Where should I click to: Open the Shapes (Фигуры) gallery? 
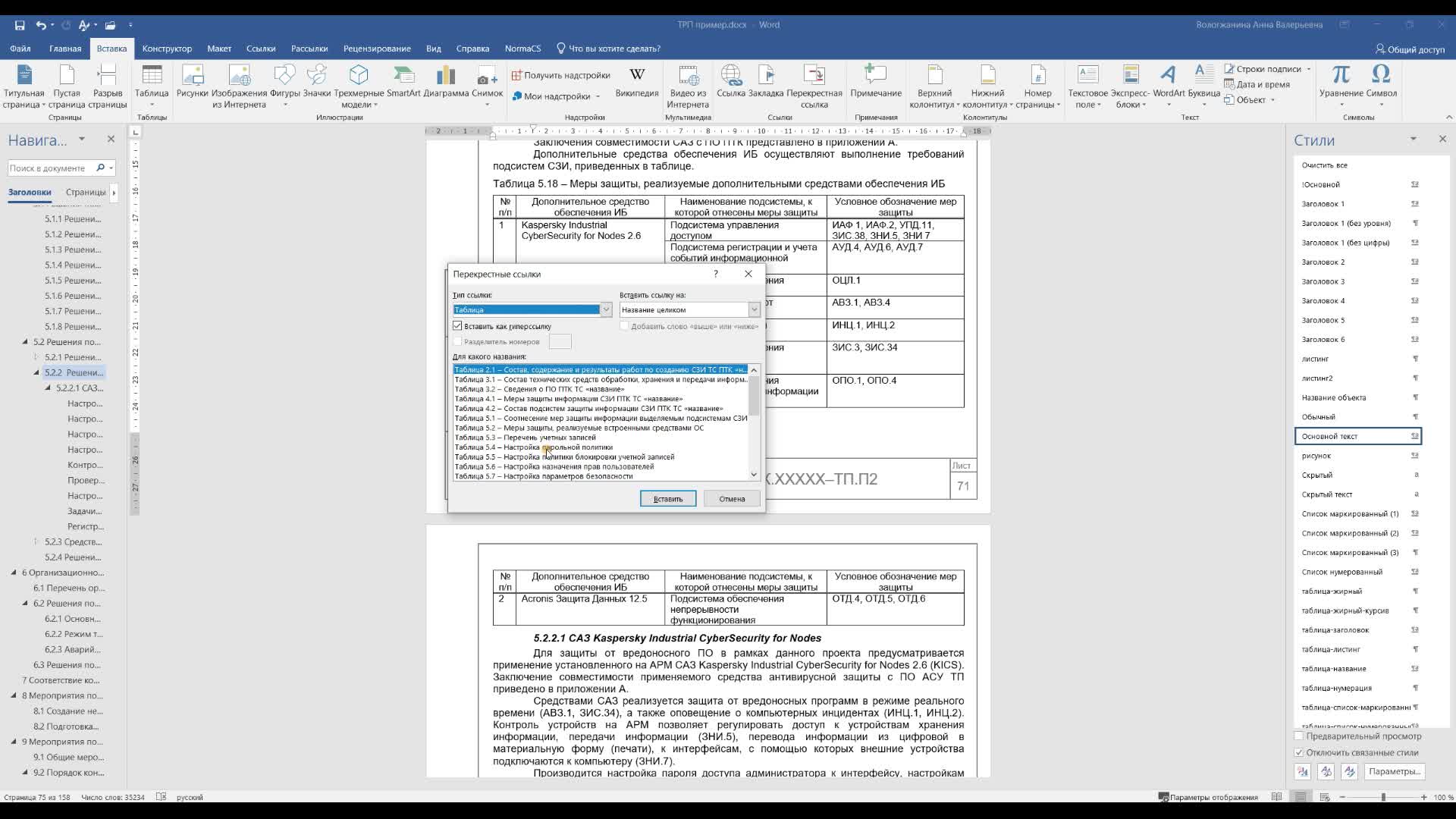point(285,83)
